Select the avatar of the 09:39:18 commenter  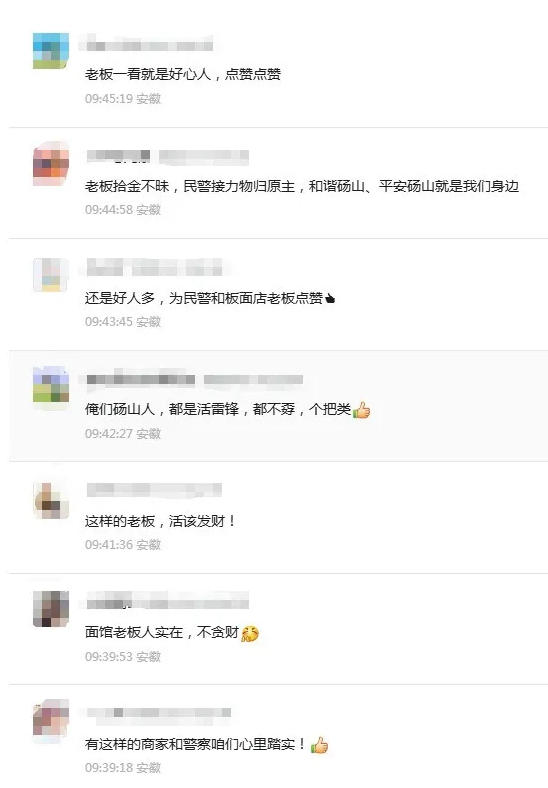[51, 720]
